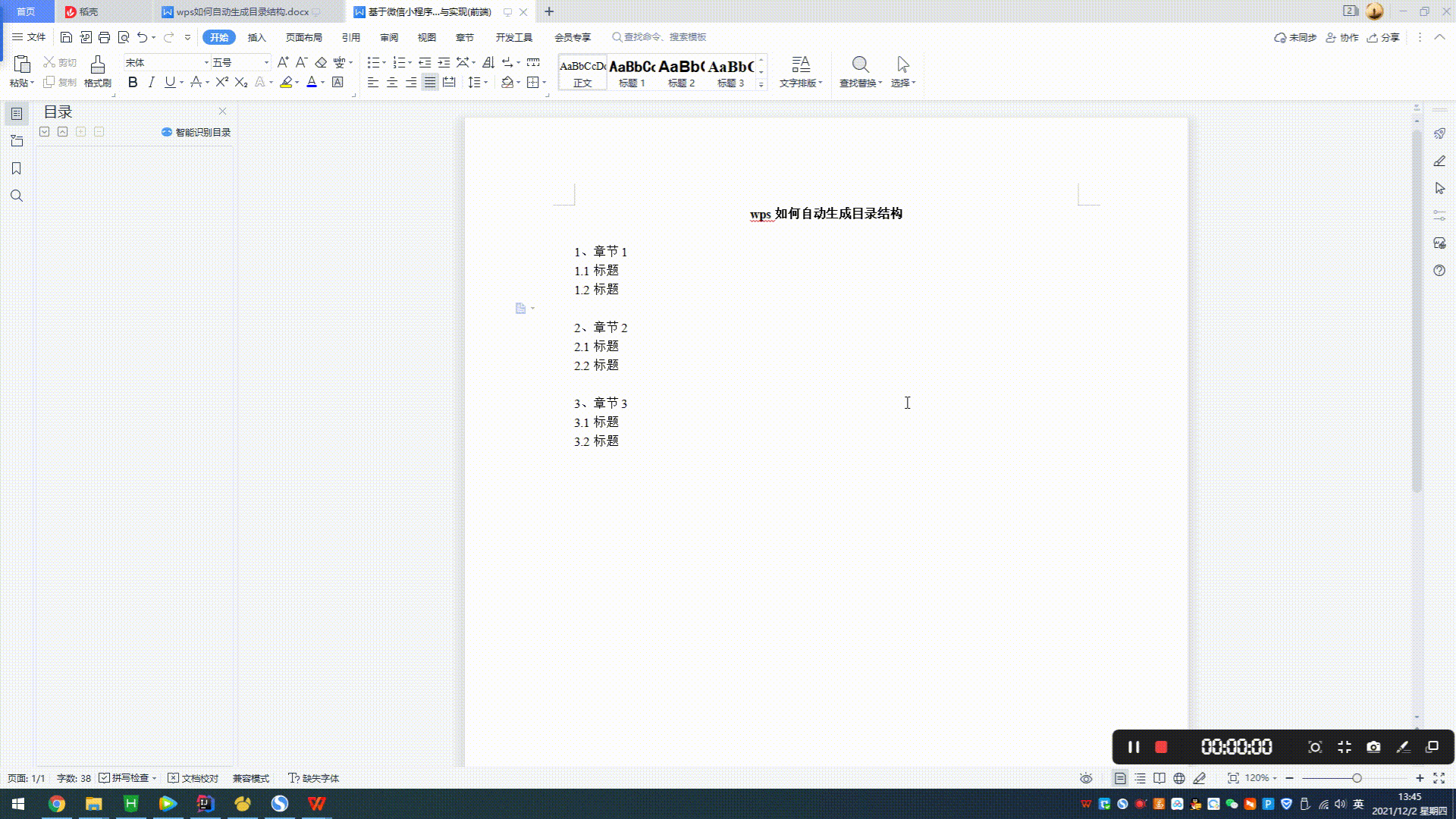The height and width of the screenshot is (819, 1456).
Task: Click the 引用 ribbon tab
Action: coord(351,37)
